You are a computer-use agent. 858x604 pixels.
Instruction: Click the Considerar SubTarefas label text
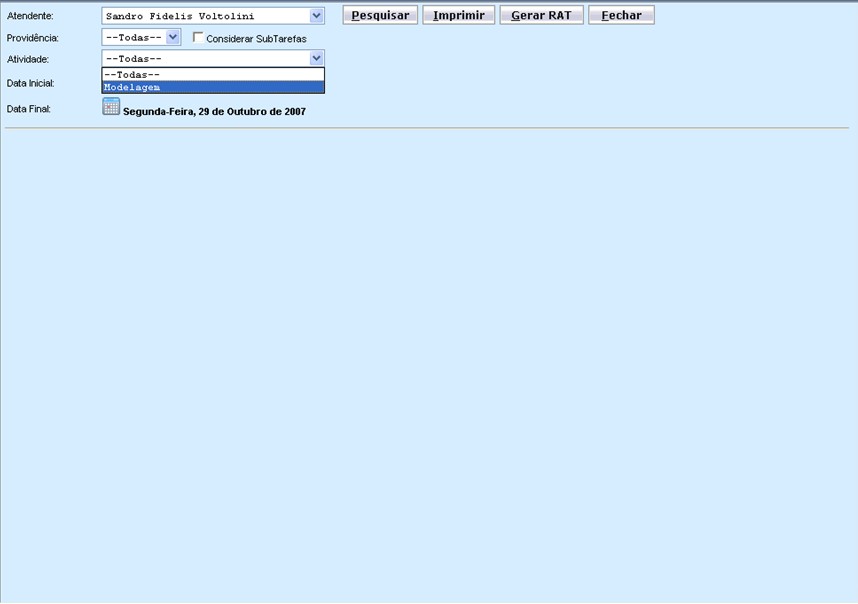(x=256, y=39)
